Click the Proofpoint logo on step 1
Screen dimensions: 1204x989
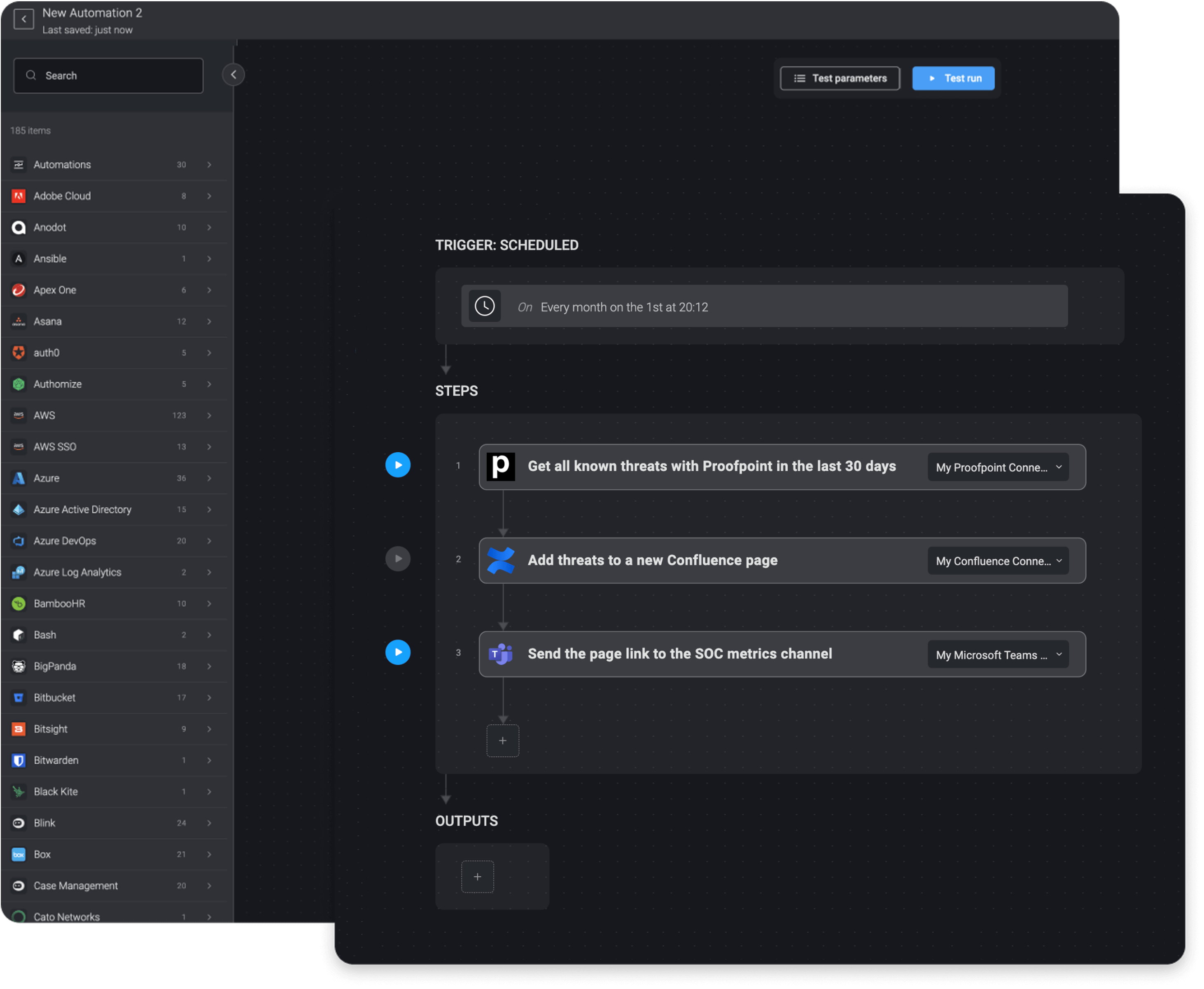click(x=501, y=467)
